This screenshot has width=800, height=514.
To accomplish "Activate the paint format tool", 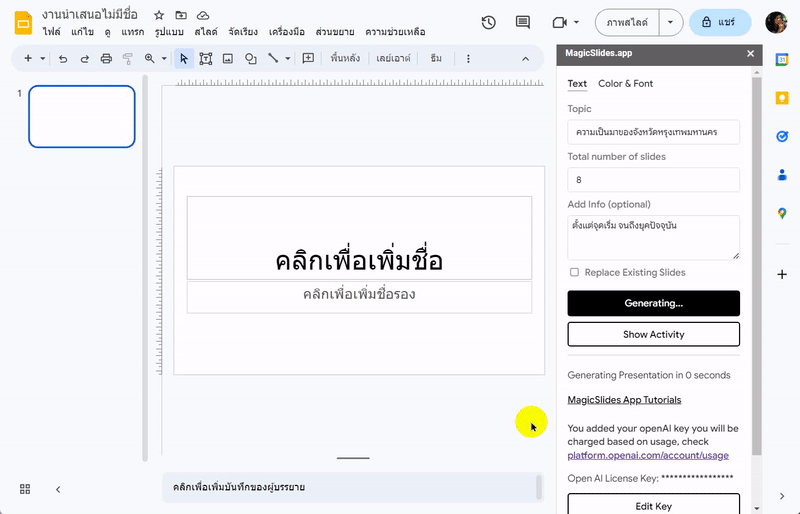I will 128,59.
